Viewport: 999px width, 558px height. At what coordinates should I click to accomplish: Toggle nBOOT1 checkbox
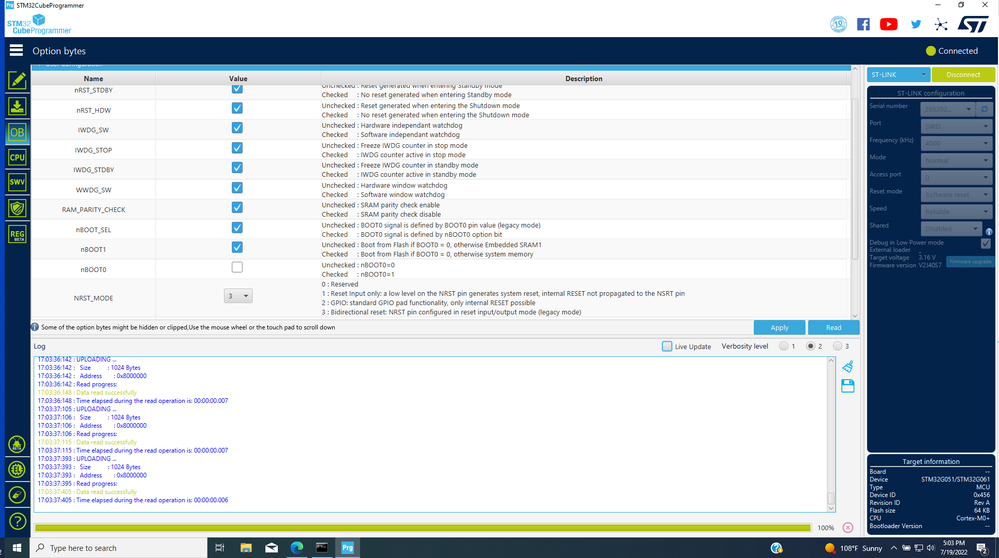[x=237, y=247]
